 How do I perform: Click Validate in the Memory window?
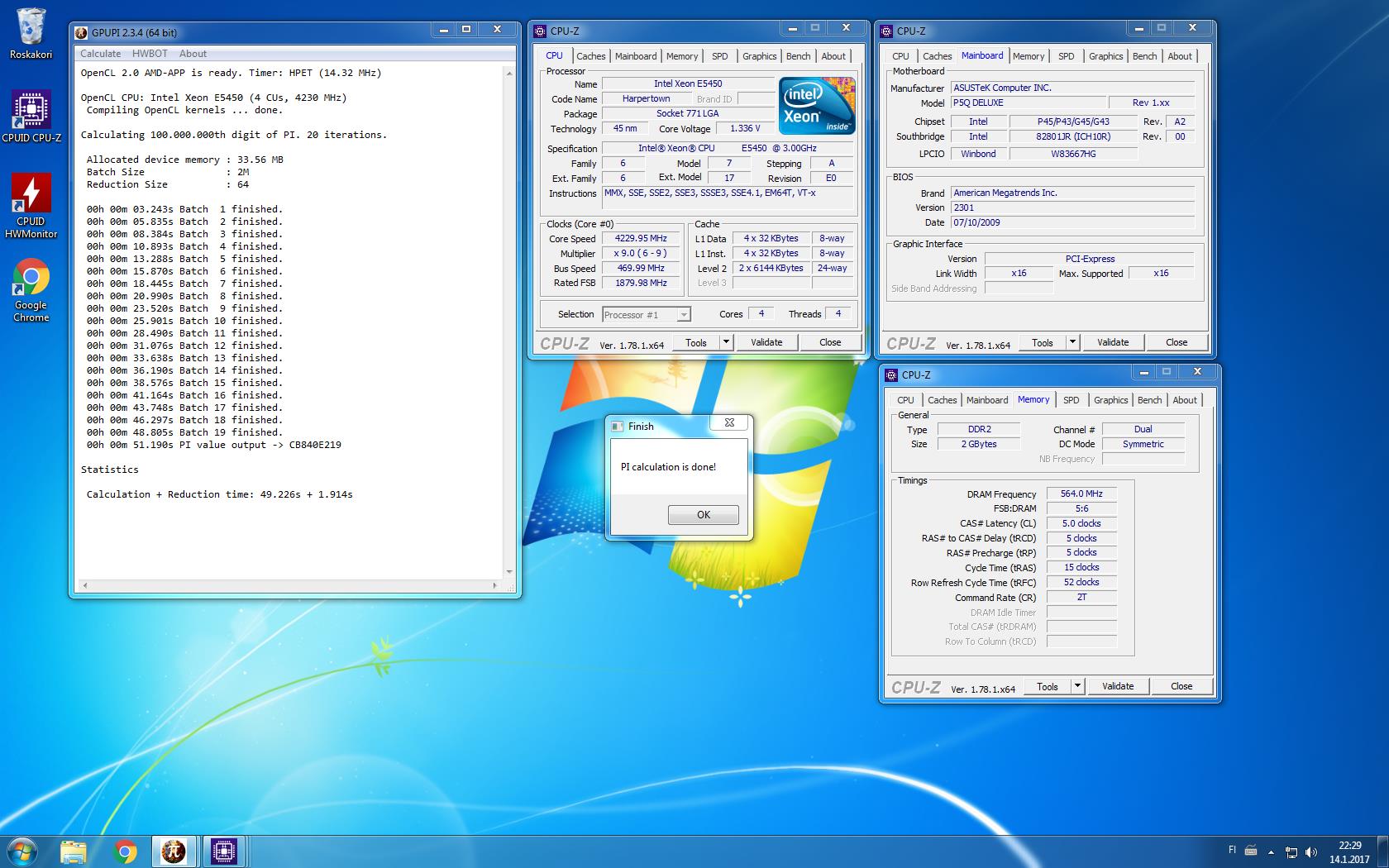(x=1118, y=686)
